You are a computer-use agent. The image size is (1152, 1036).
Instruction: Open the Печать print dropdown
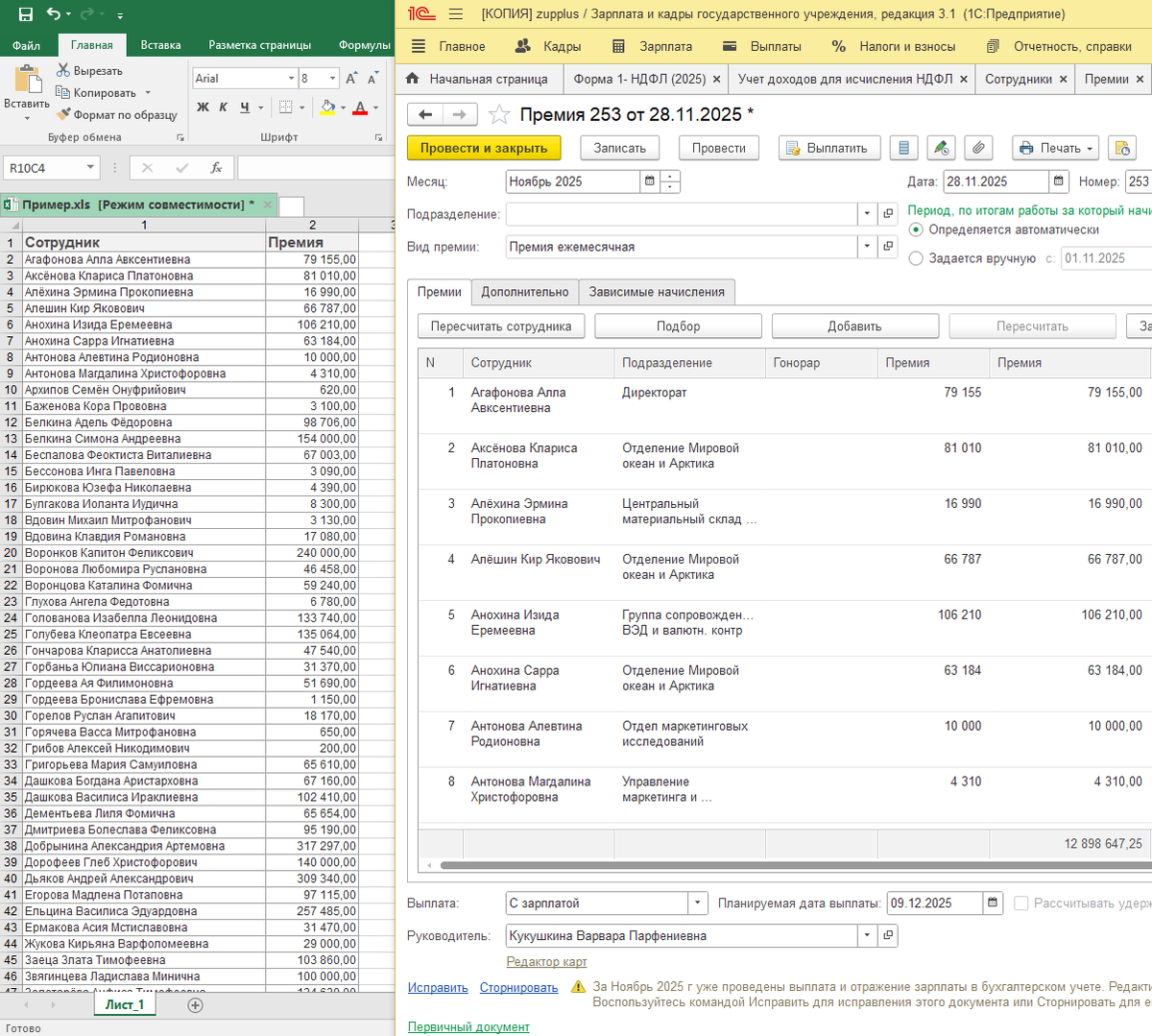[x=1055, y=148]
